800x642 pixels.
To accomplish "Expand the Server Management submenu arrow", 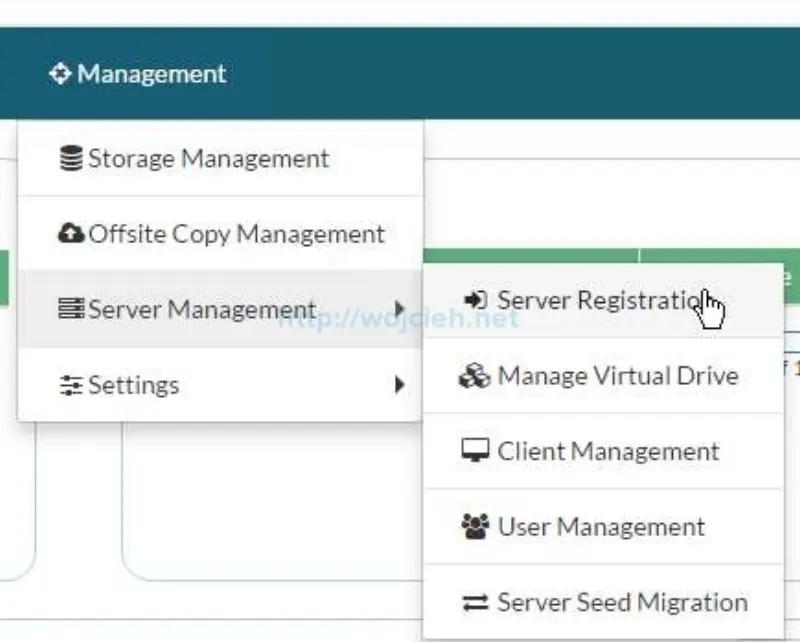I will point(401,309).
